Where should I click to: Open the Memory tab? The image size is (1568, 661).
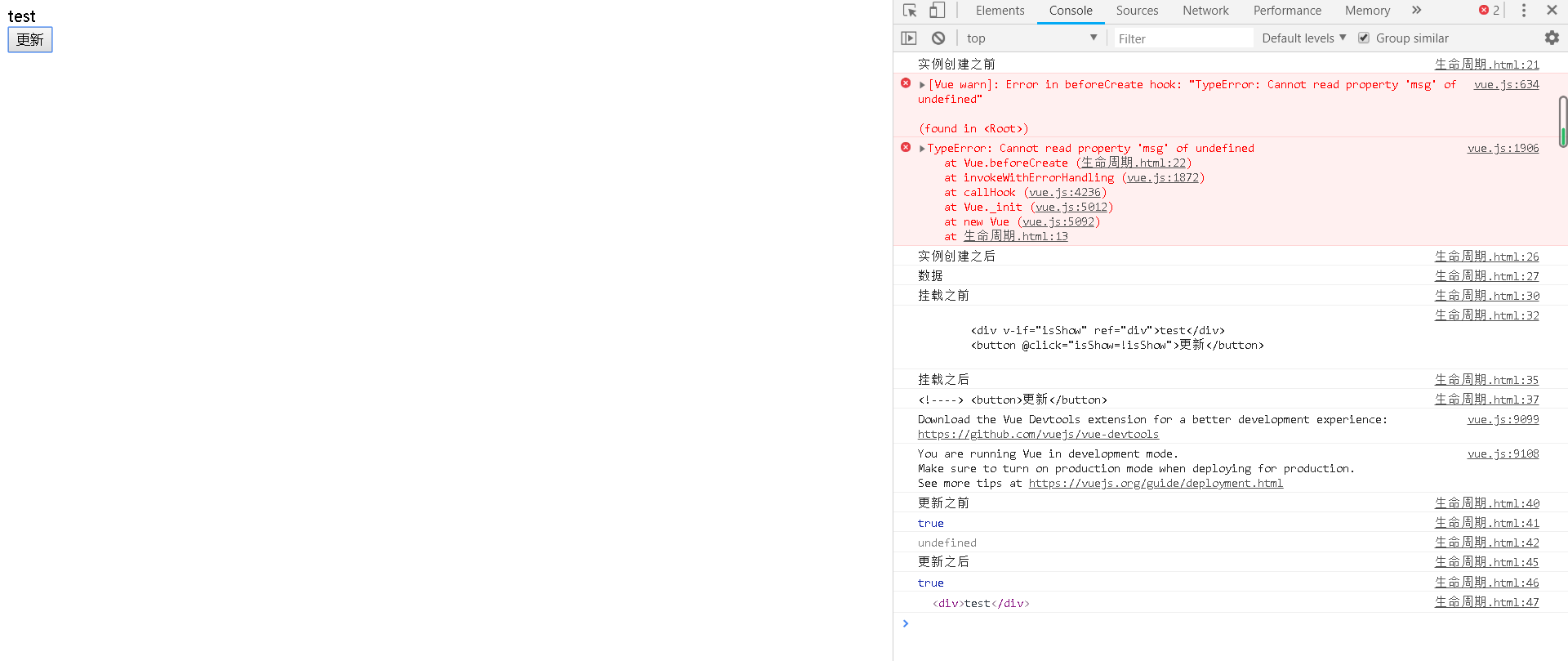[x=1367, y=11]
